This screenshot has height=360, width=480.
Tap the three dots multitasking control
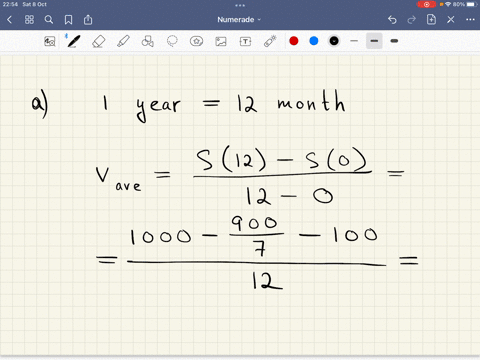240,5
